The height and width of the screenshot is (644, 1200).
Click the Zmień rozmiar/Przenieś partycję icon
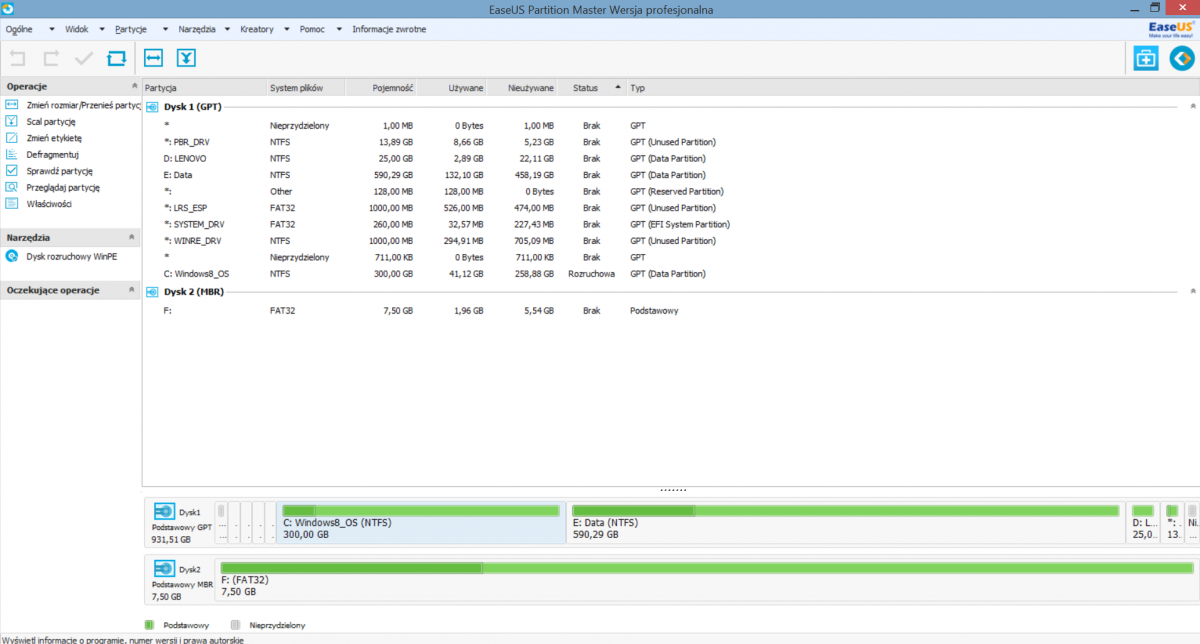pos(12,105)
